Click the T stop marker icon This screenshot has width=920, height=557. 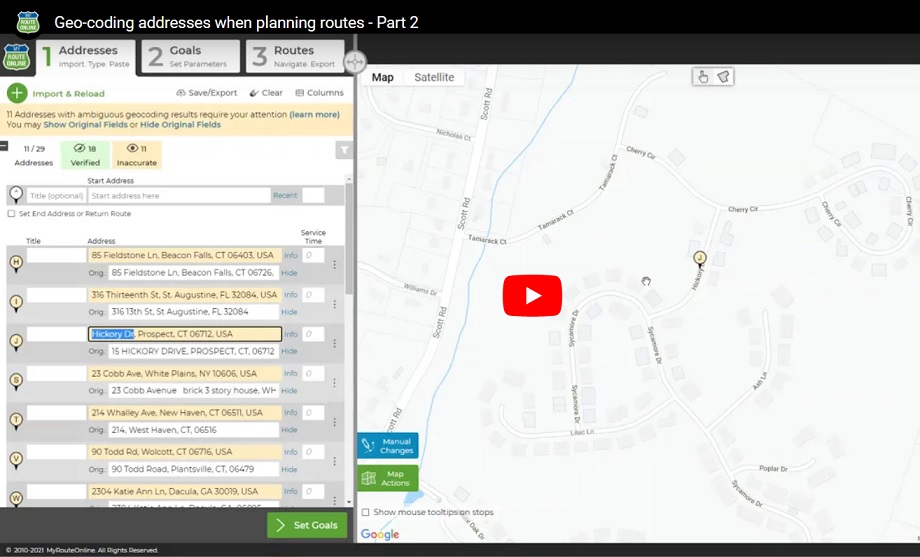tap(16, 420)
